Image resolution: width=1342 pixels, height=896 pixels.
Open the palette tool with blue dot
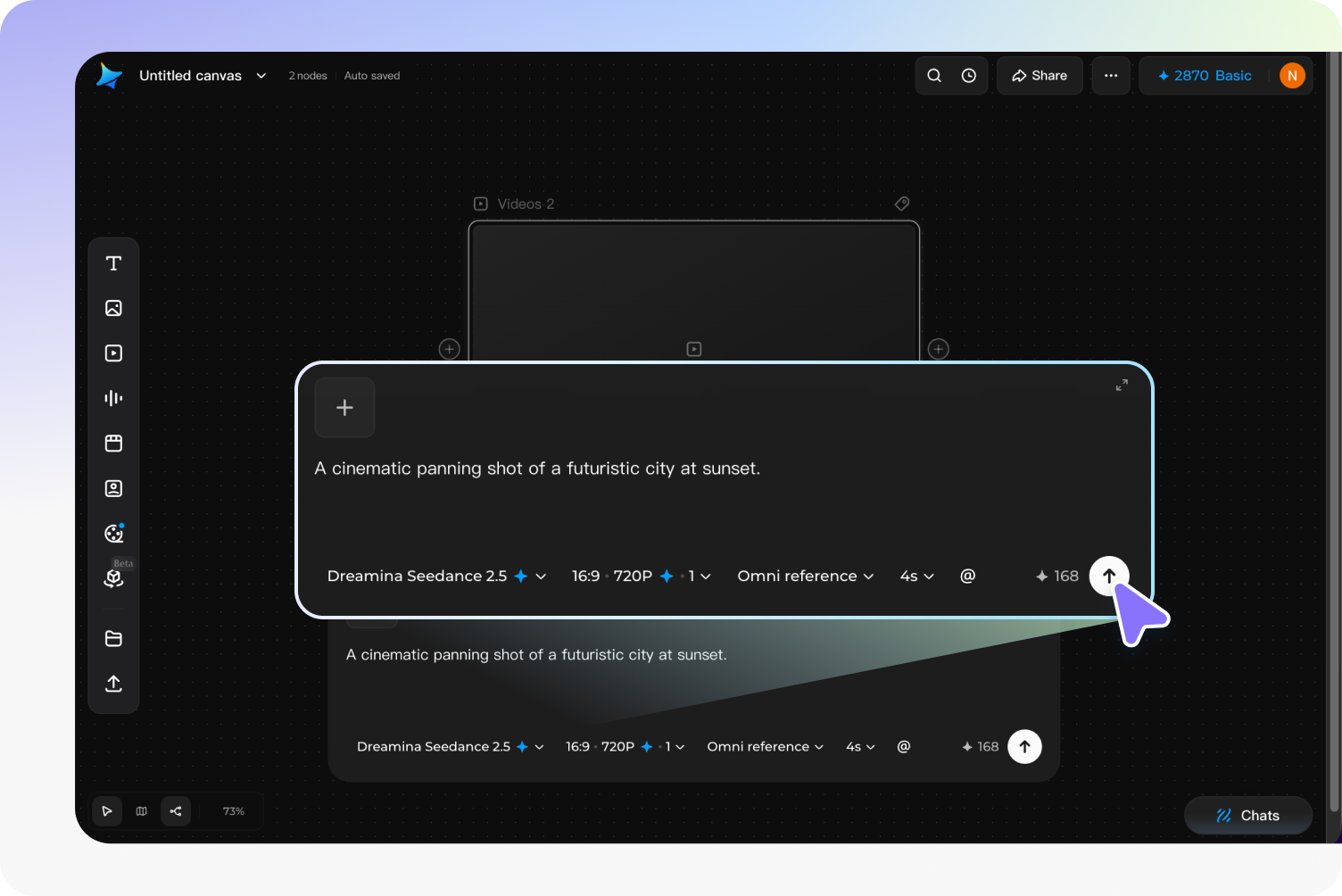pos(113,534)
